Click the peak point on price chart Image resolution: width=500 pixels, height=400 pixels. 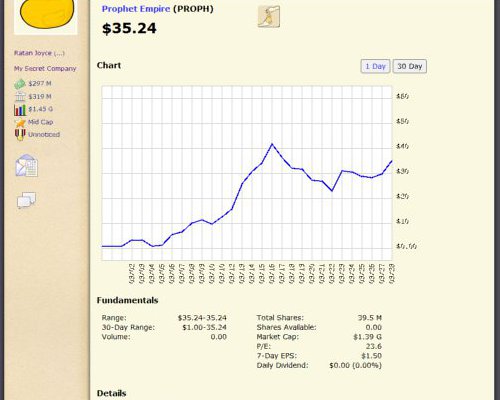tap(272, 144)
